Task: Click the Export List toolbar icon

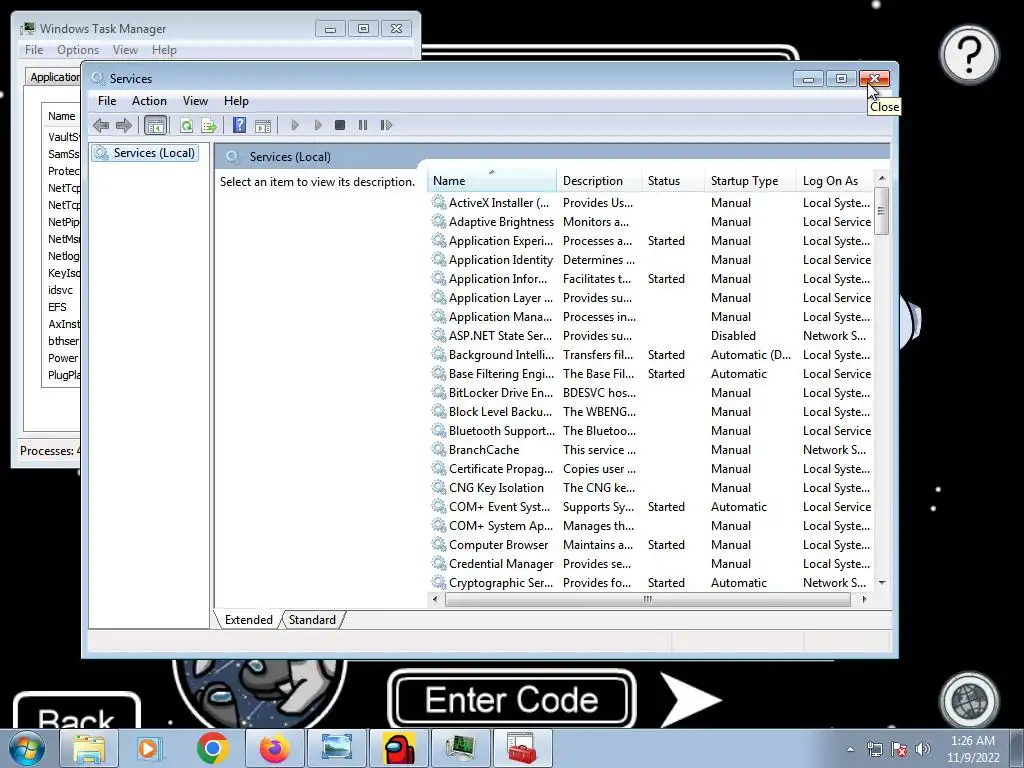Action: click(x=209, y=125)
